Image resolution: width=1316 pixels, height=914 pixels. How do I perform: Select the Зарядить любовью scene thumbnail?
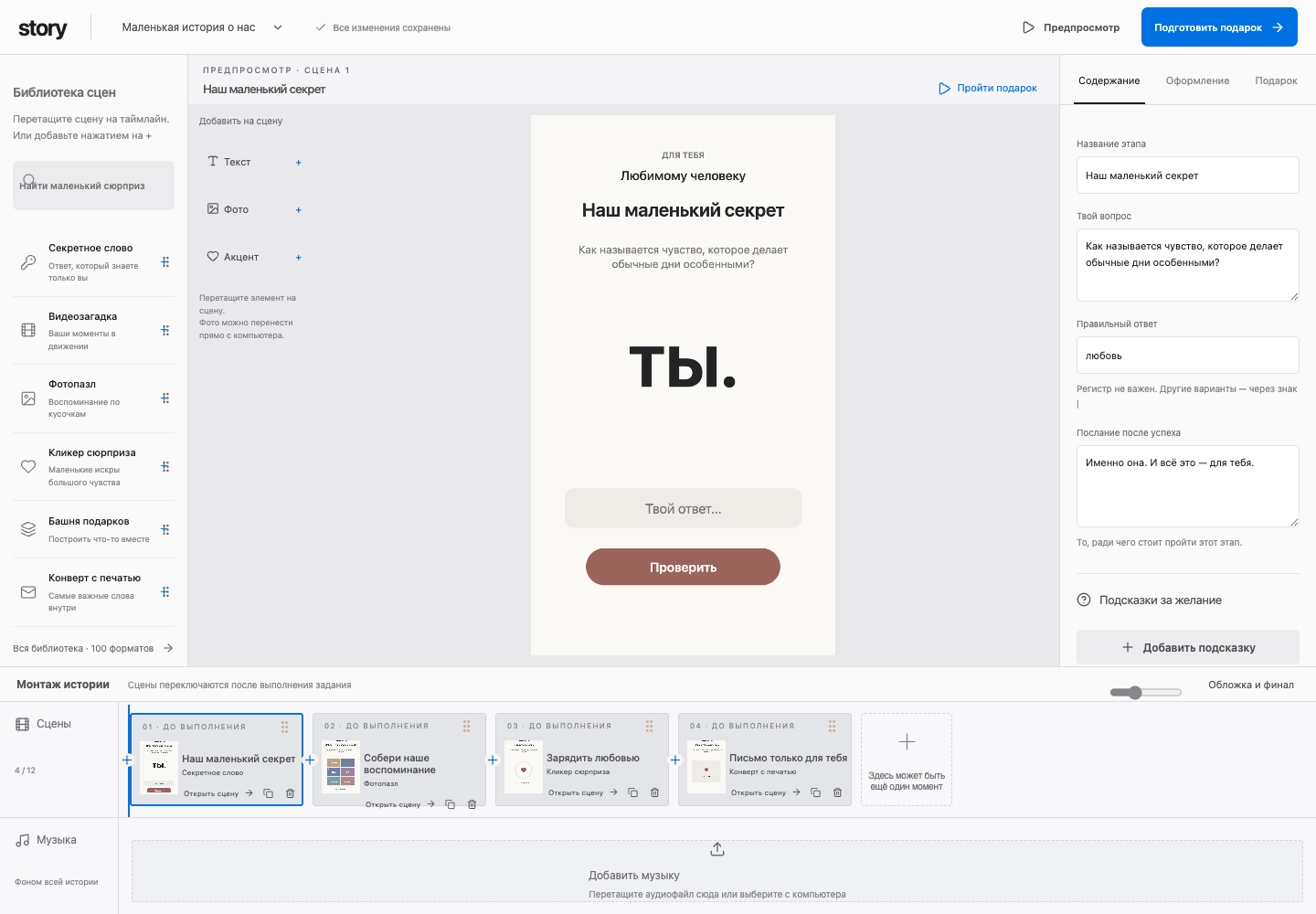coord(524,766)
